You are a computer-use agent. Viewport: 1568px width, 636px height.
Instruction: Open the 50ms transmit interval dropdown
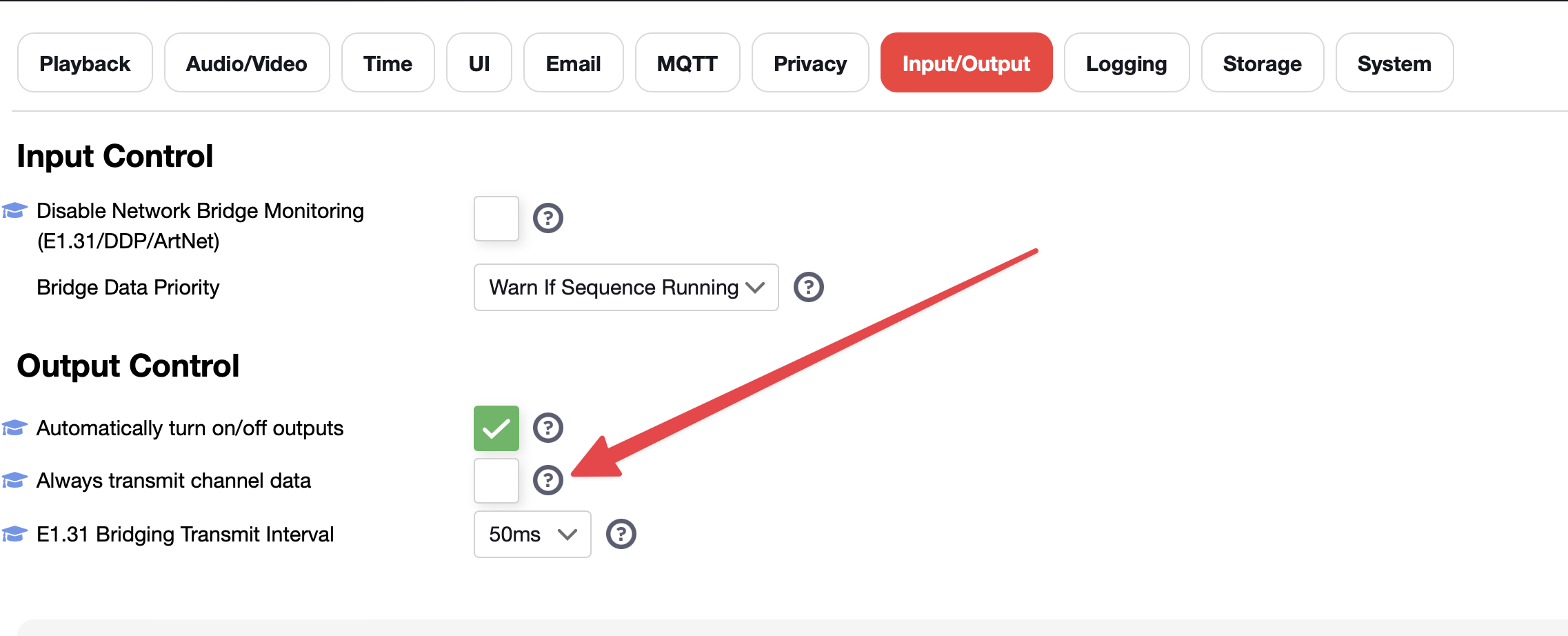tap(532, 534)
